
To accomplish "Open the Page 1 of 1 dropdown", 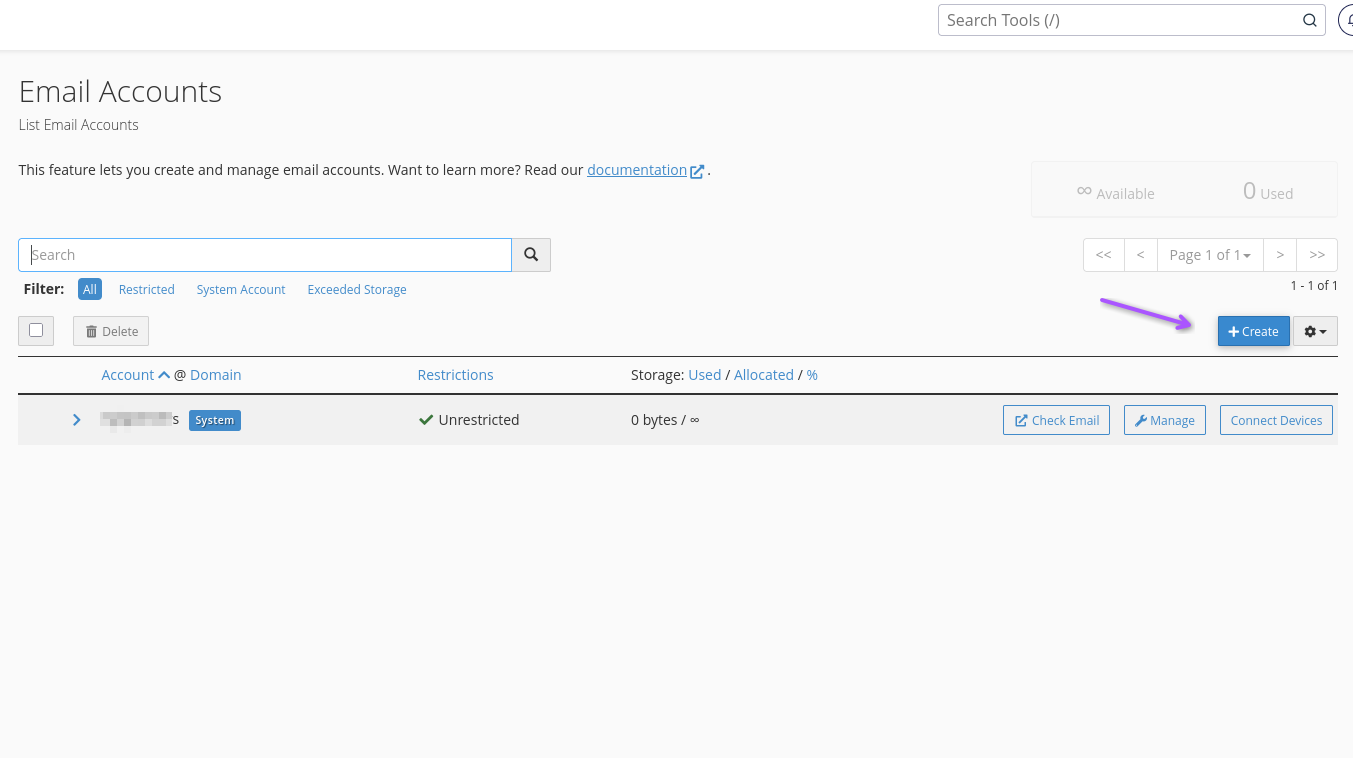I will 1210,255.
